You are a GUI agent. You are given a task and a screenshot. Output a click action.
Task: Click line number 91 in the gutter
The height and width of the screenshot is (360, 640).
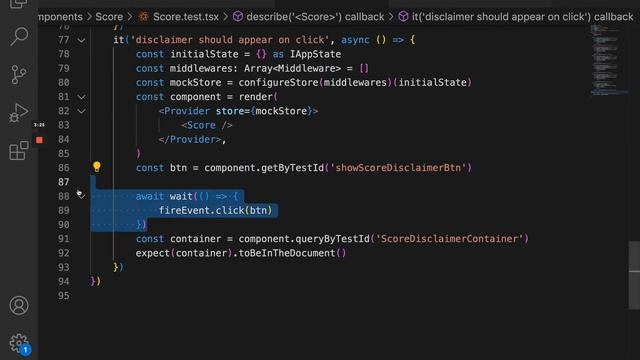tap(64, 239)
